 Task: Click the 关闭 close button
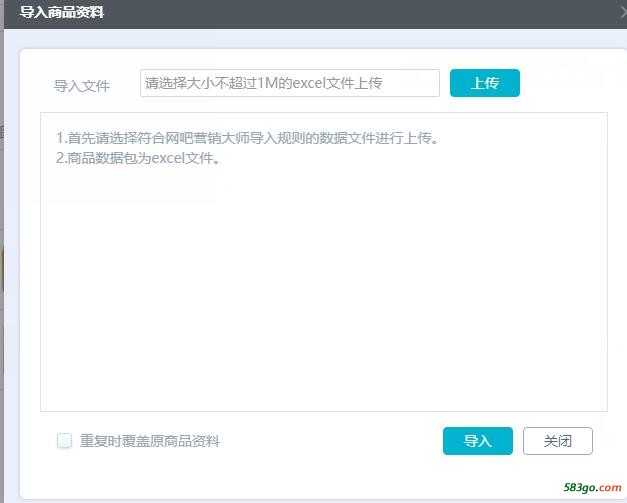(558, 441)
